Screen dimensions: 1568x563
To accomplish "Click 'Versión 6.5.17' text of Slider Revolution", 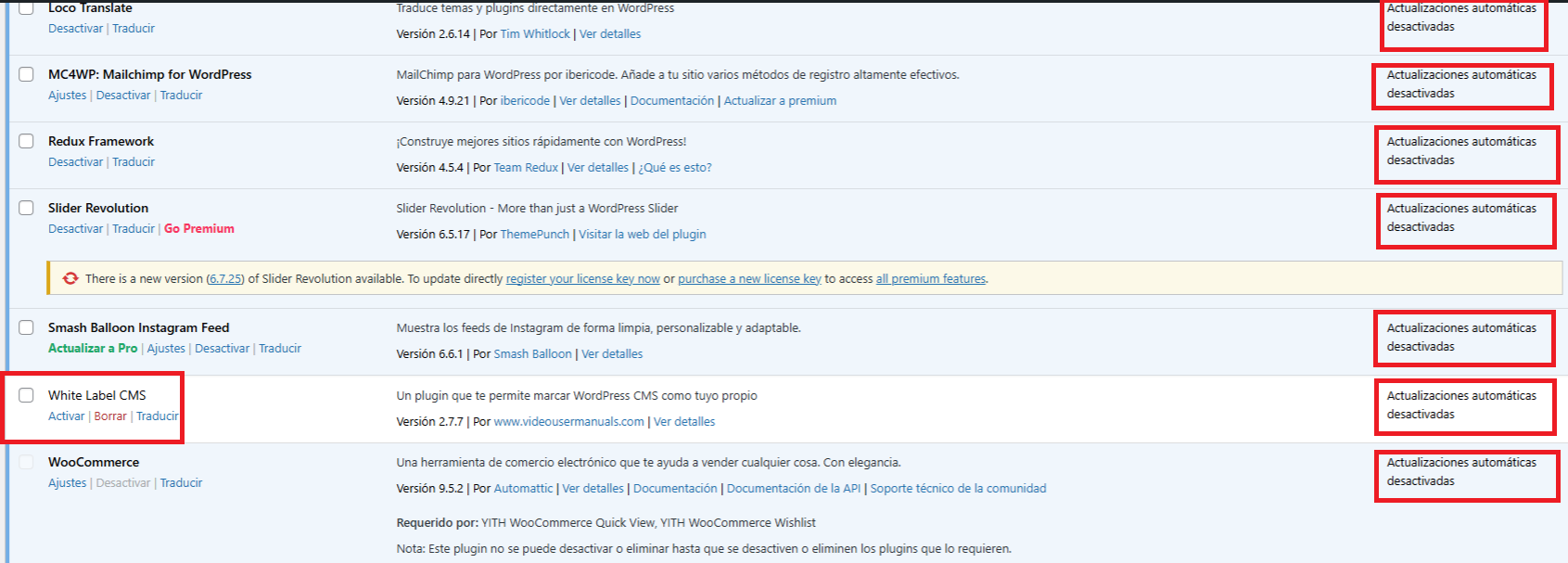I will coord(433,235).
